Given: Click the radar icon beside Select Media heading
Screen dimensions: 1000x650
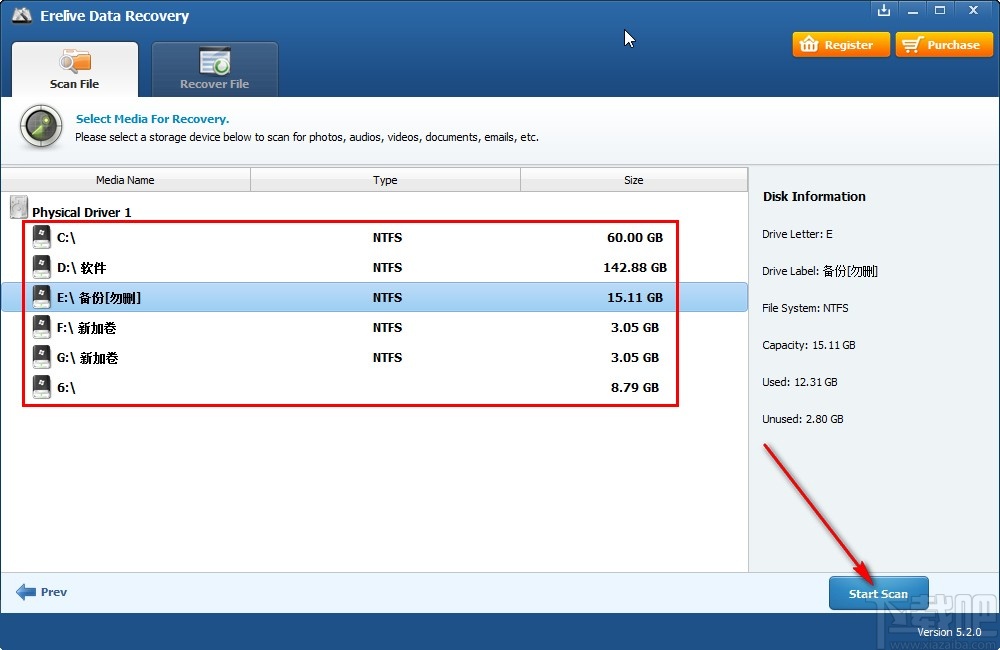Looking at the screenshot, I should point(41,128).
